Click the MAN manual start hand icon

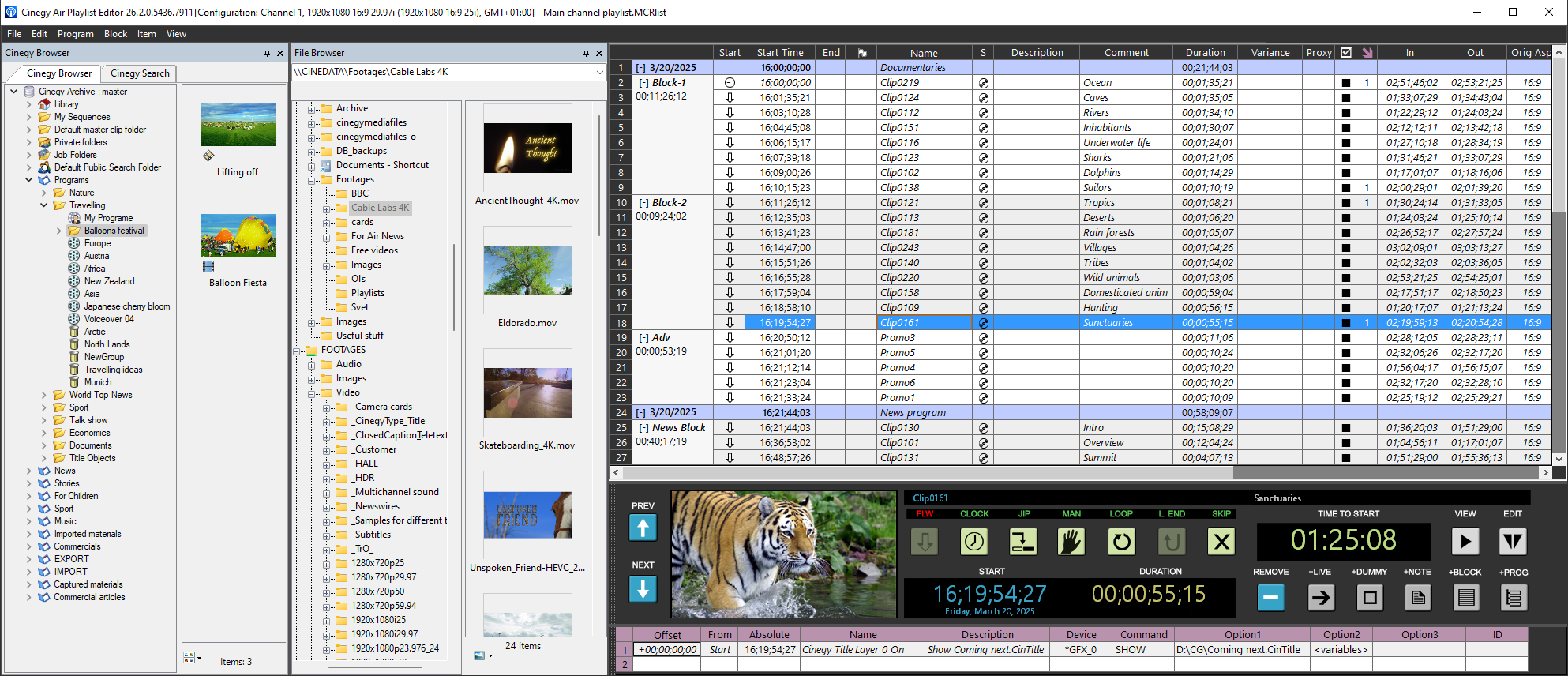pos(1071,542)
